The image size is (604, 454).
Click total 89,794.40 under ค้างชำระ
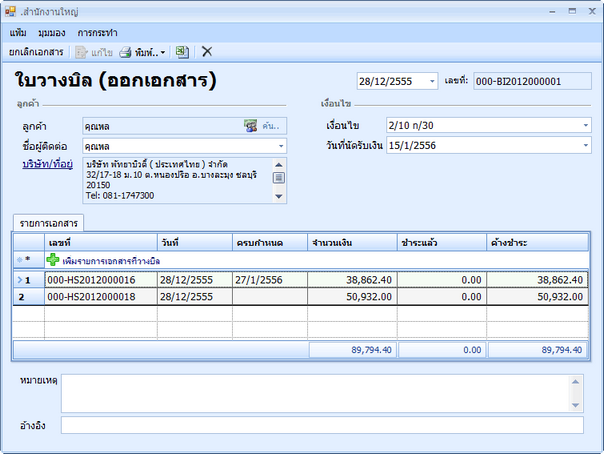click(538, 350)
